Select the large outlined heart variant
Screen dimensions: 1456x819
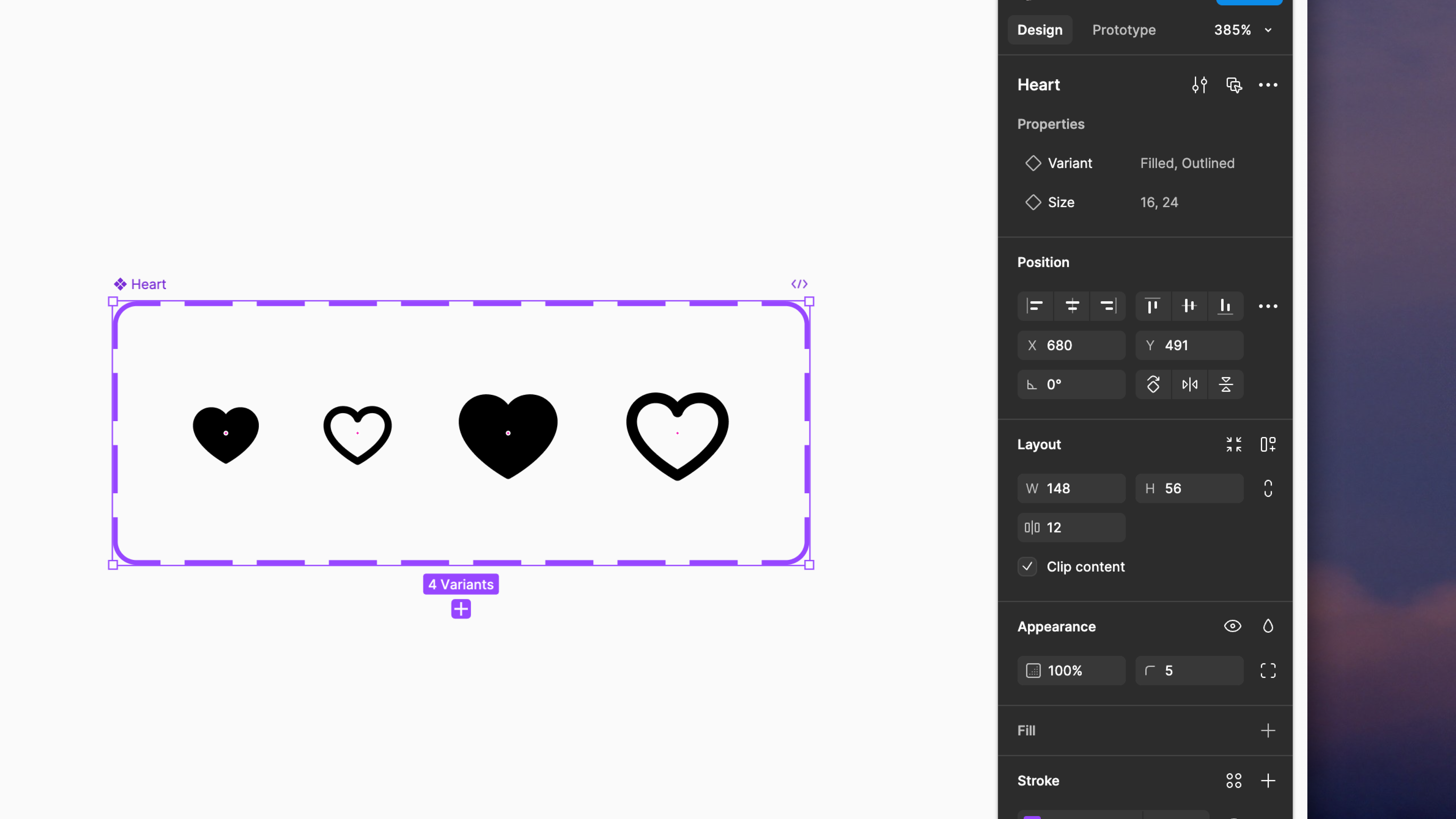pyautogui.click(x=677, y=436)
